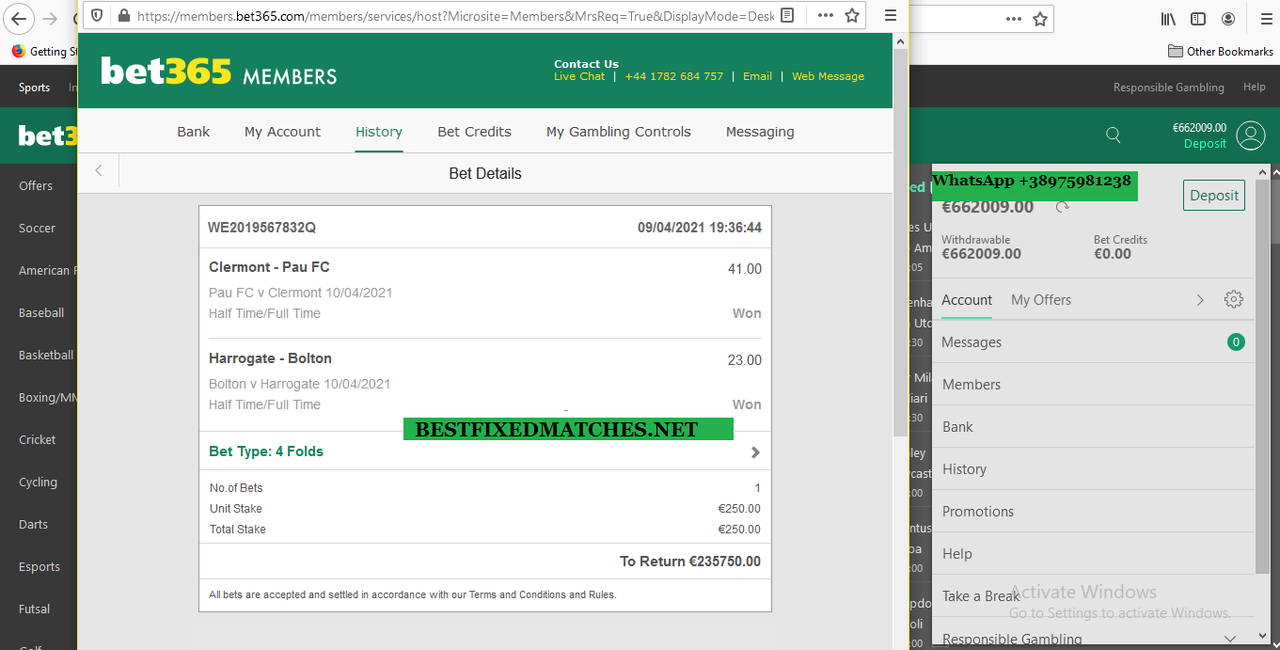Select Baseball in sports sidebar
Image resolution: width=1280 pixels, height=650 pixels.
point(41,313)
